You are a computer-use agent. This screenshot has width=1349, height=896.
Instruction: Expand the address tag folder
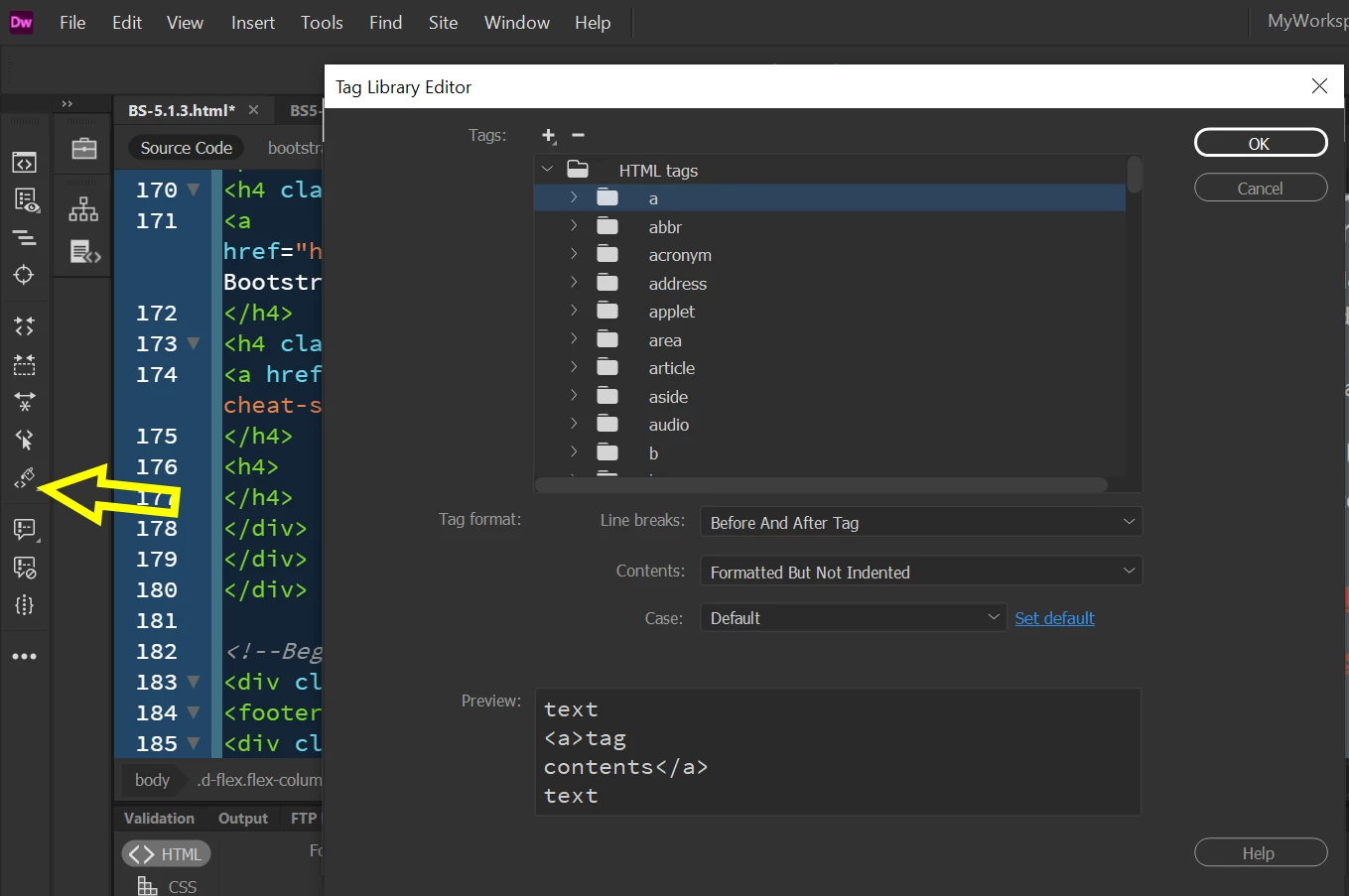pyautogui.click(x=574, y=283)
